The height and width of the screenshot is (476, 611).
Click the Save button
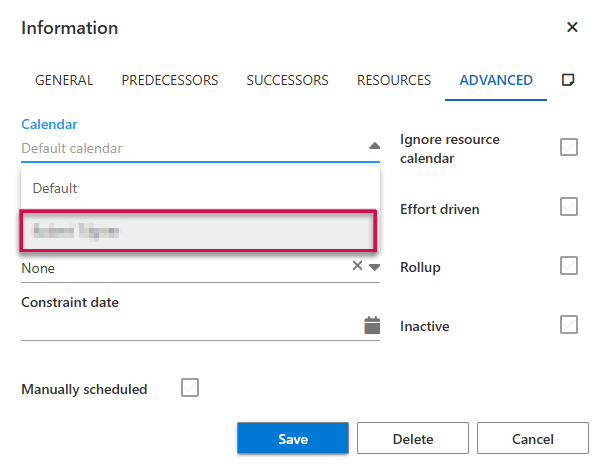coord(293,439)
